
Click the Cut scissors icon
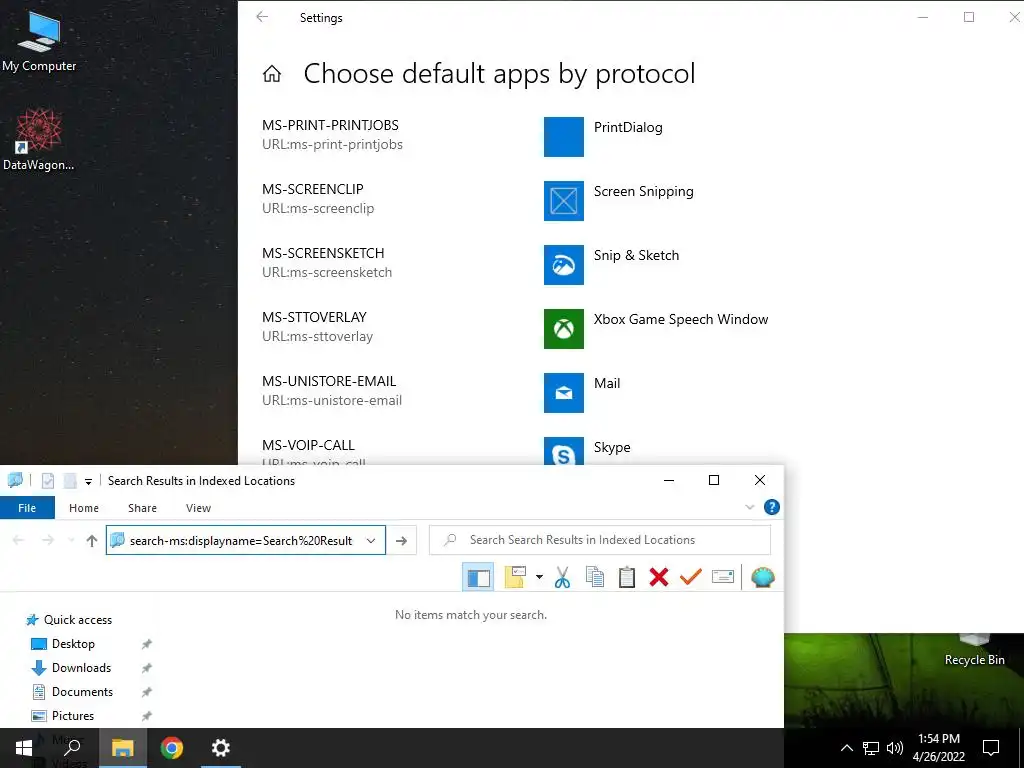point(562,577)
